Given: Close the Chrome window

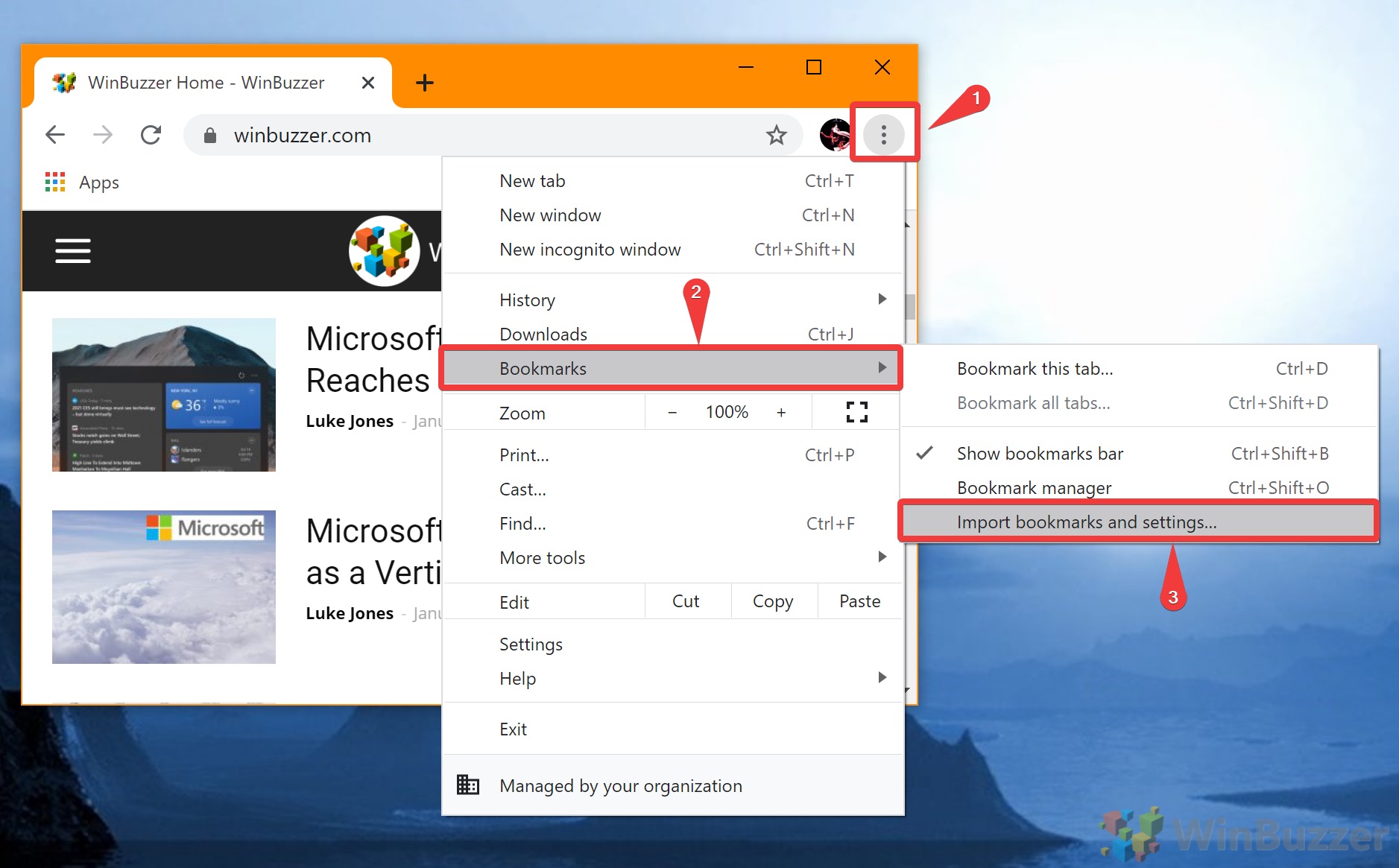Looking at the screenshot, I should click(882, 67).
